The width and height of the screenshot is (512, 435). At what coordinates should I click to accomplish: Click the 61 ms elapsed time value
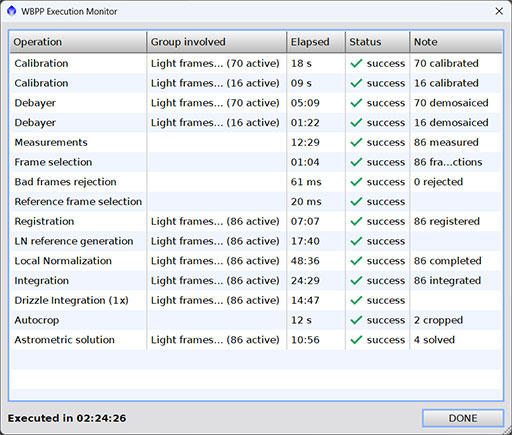point(306,182)
